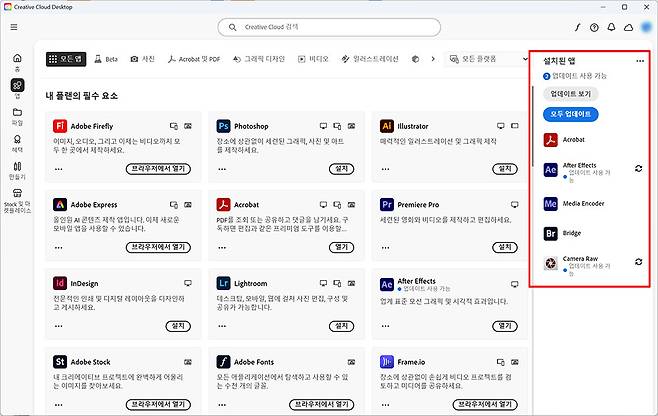The width and height of the screenshot is (658, 416).
Task: Open the help question mark icon
Action: pyautogui.click(x=595, y=27)
